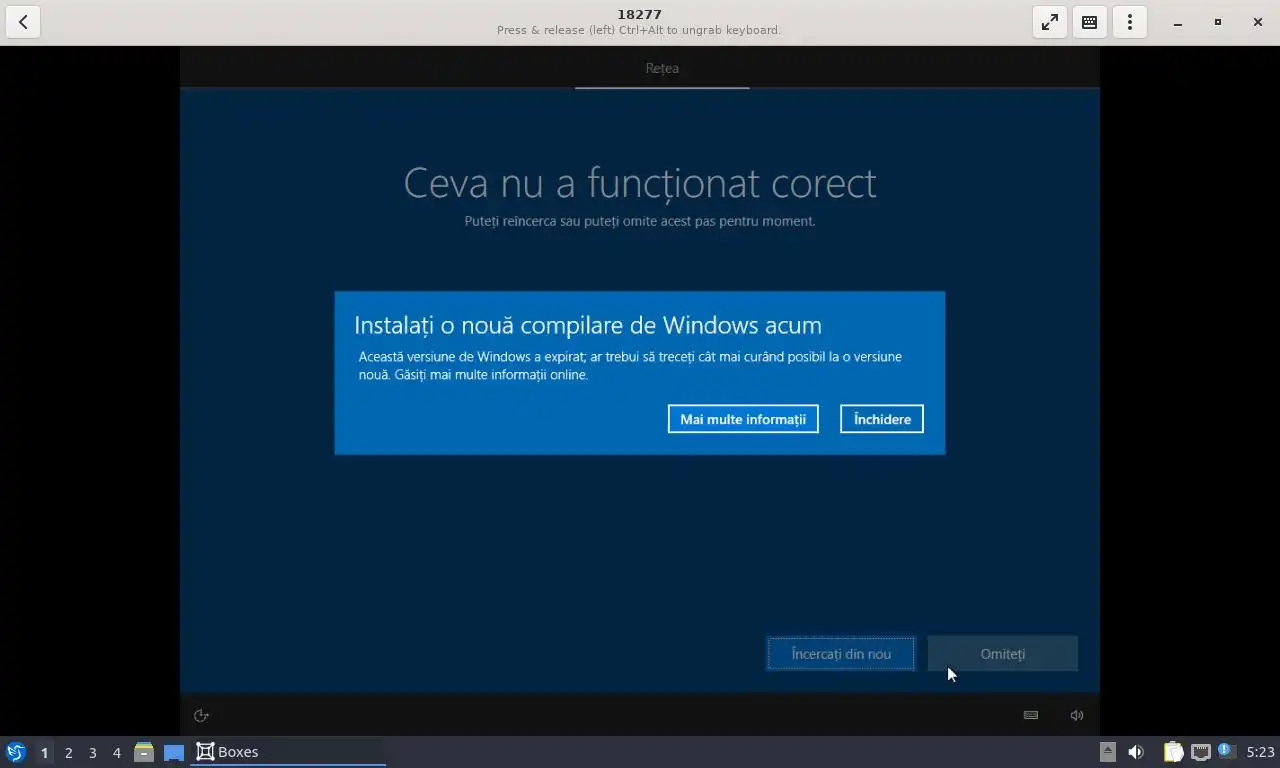
Task: Click the panel volume speaker icon
Action: click(1136, 752)
